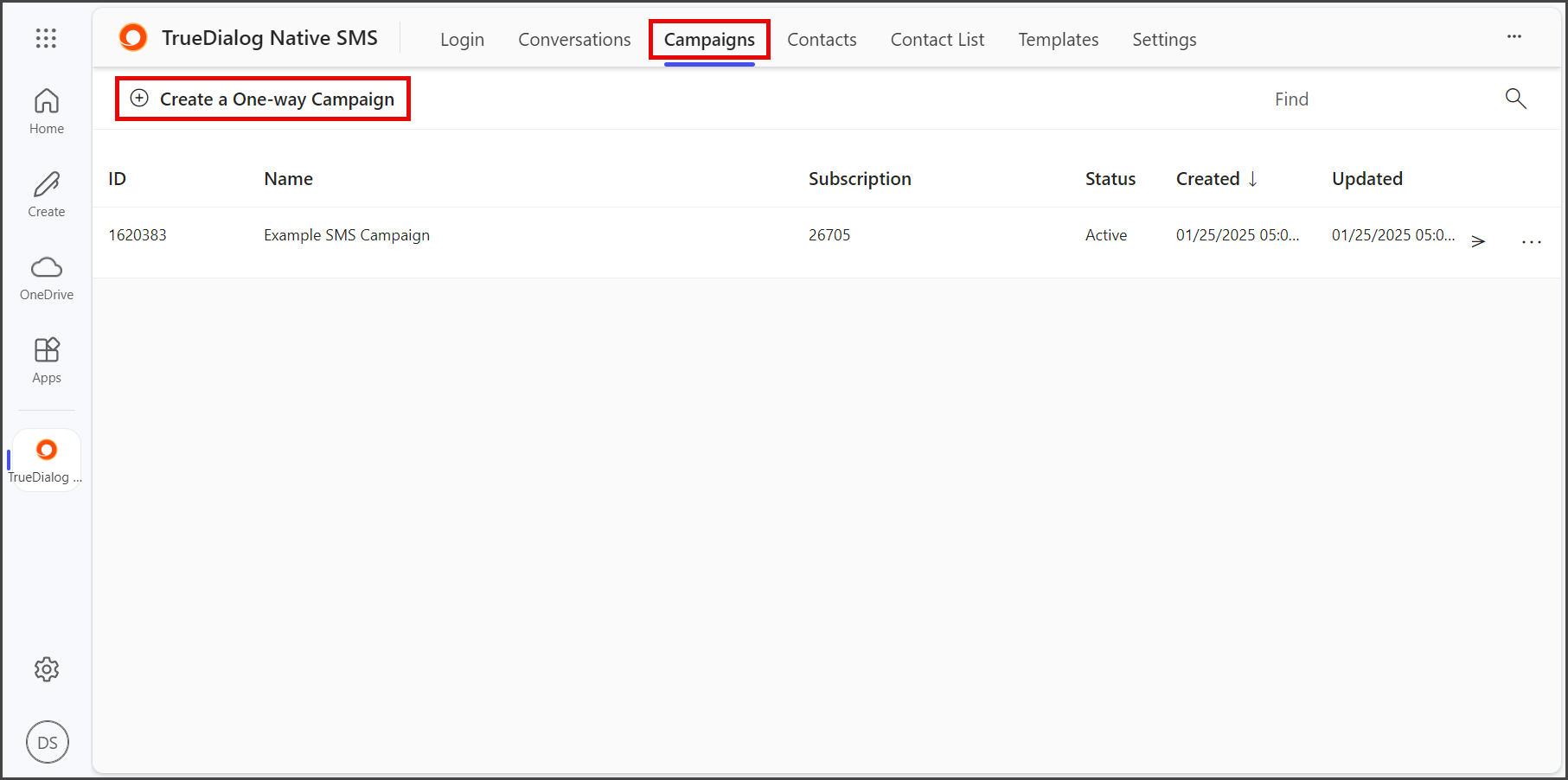Sort by the Subscription column header
The width and height of the screenshot is (1568, 780).
pos(860,179)
